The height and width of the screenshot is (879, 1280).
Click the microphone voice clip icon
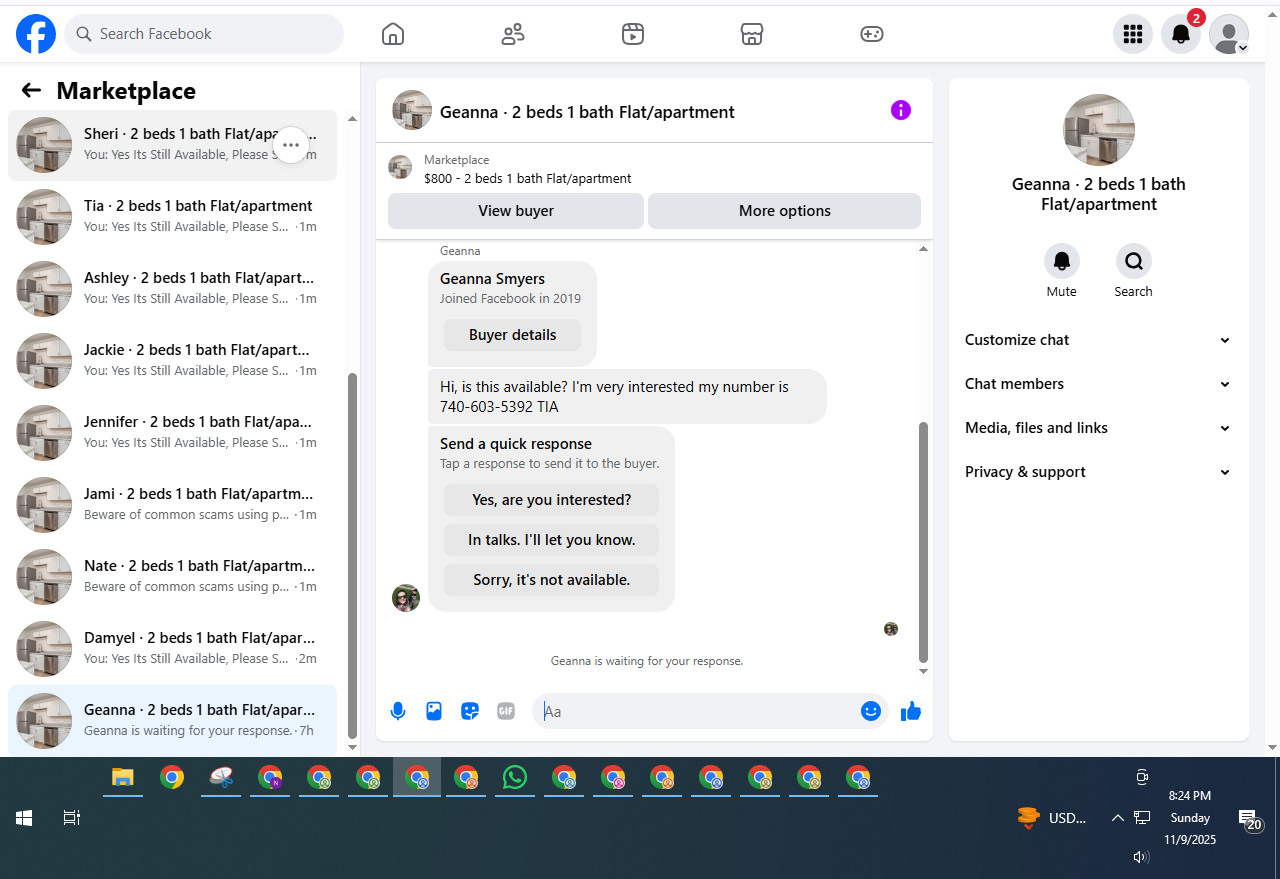[398, 711]
